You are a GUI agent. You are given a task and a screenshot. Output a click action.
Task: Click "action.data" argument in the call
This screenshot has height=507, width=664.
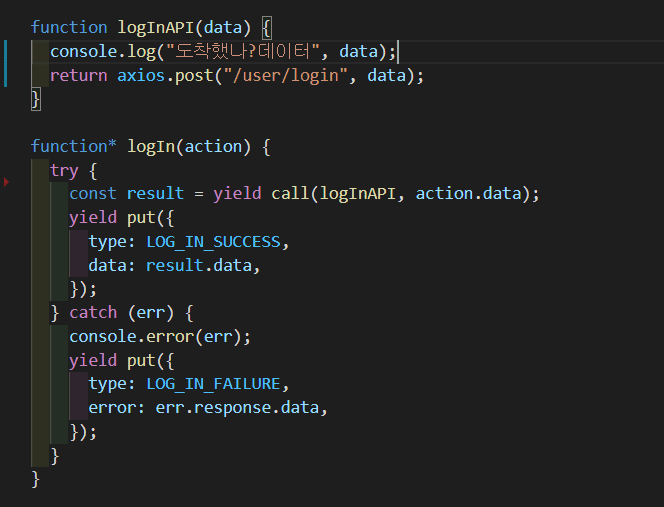468,194
